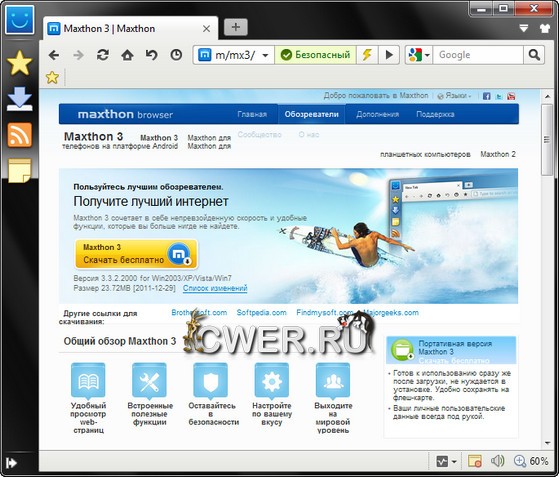Open the SkyNote sticky note icon
Image resolution: width=559 pixels, height=477 pixels.
click(x=20, y=170)
